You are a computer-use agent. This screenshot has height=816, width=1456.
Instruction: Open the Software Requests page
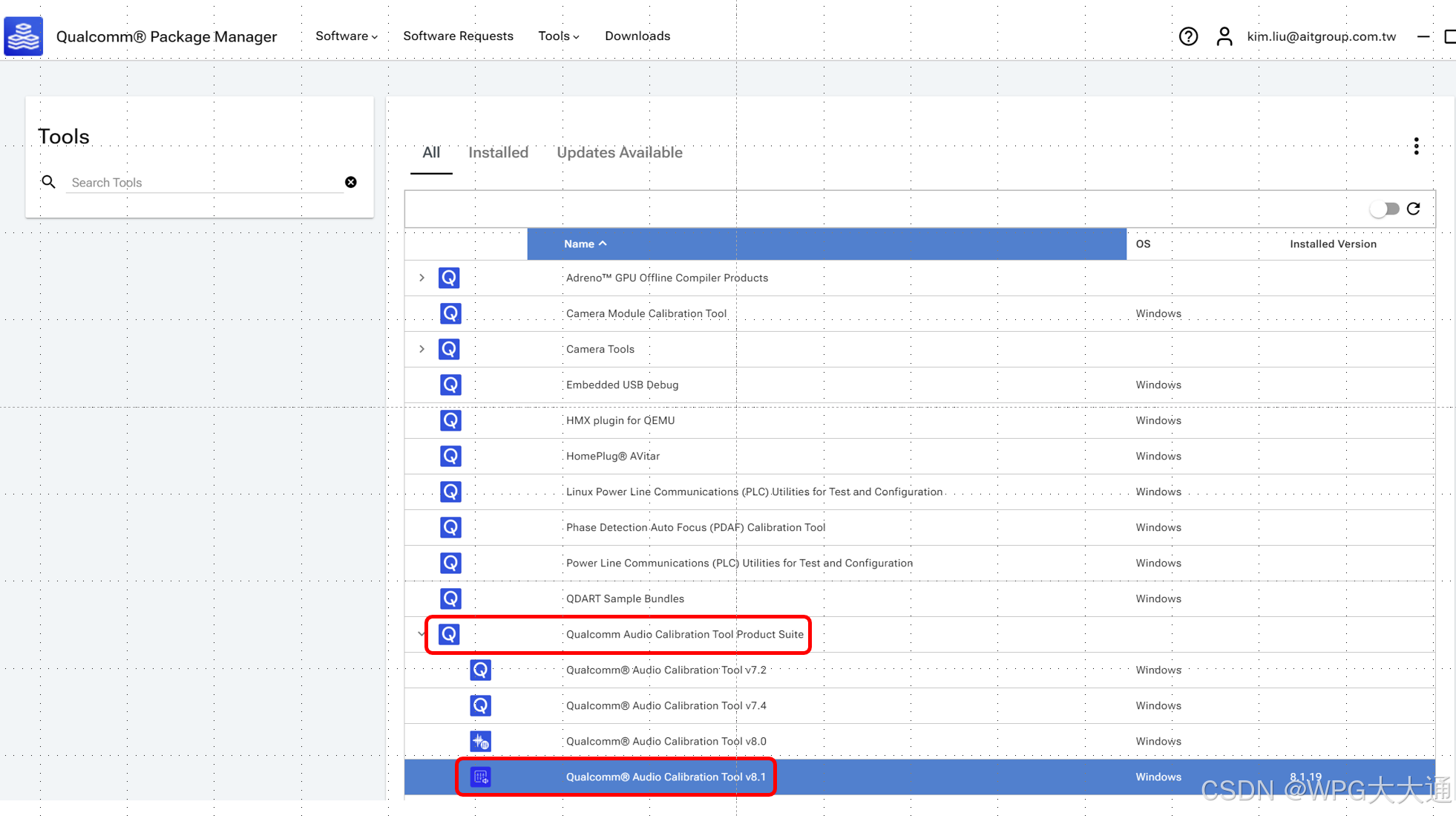458,36
